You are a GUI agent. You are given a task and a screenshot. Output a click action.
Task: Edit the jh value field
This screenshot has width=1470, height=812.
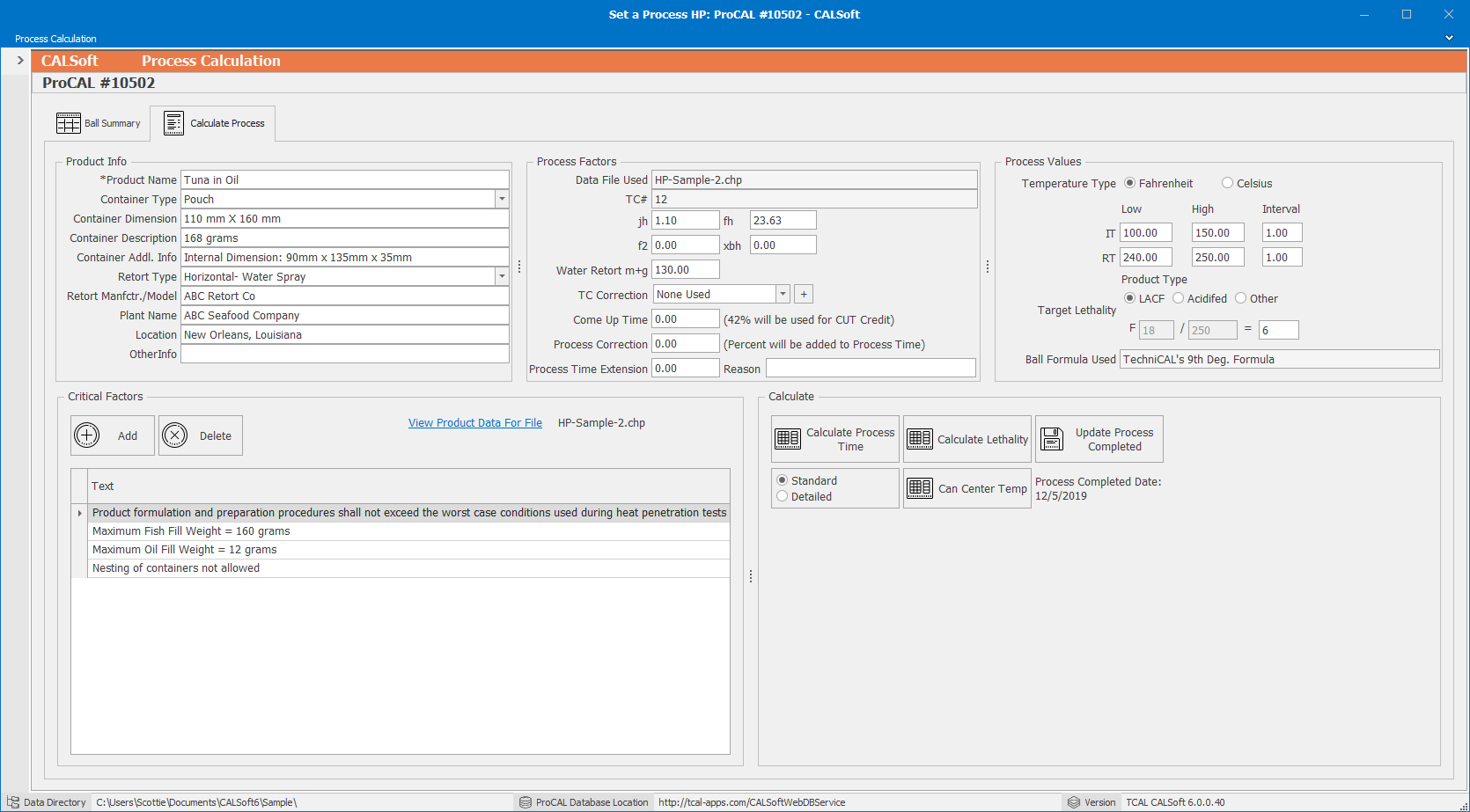[x=685, y=221]
